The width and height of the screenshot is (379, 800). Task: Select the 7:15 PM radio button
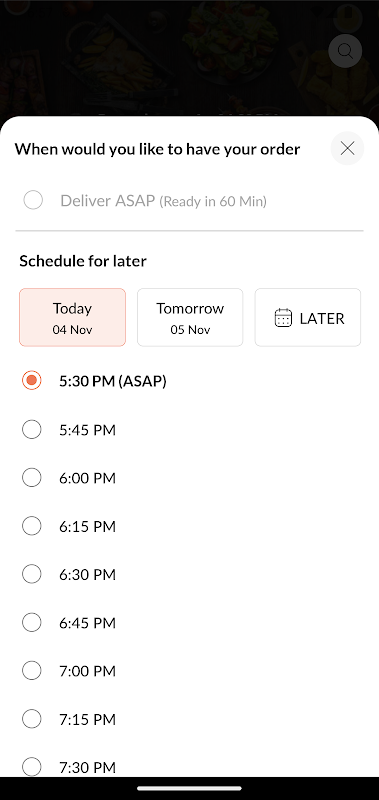[x=32, y=719]
